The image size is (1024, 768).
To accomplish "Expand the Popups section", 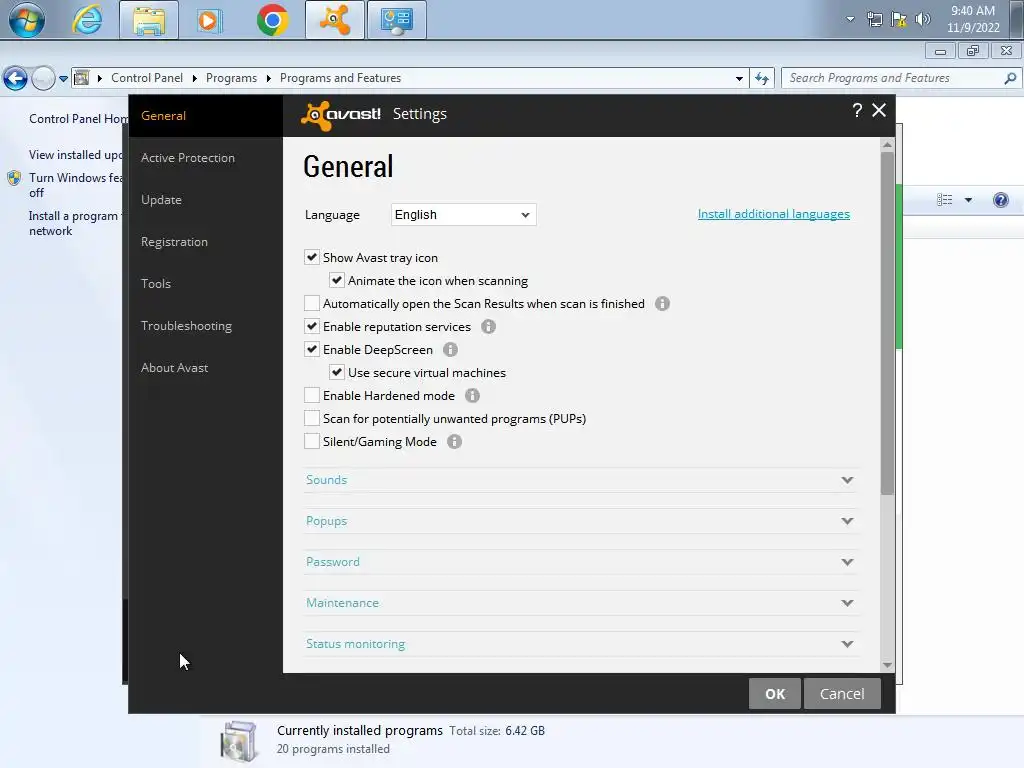I will (x=581, y=521).
